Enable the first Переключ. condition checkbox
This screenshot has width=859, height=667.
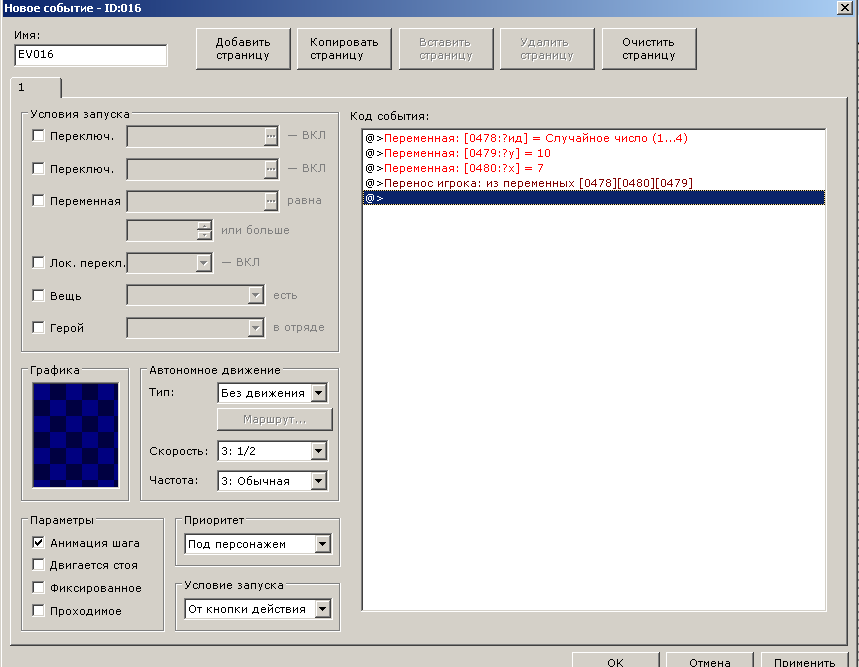pyautogui.click(x=39, y=137)
